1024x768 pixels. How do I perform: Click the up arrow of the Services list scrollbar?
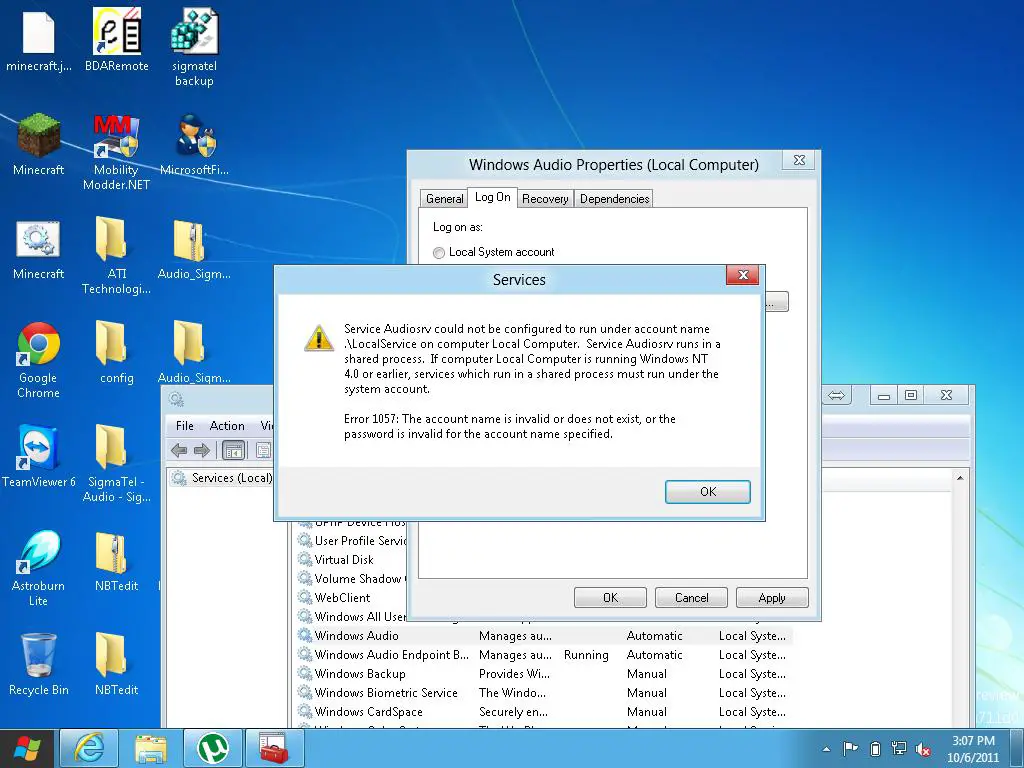tap(959, 478)
